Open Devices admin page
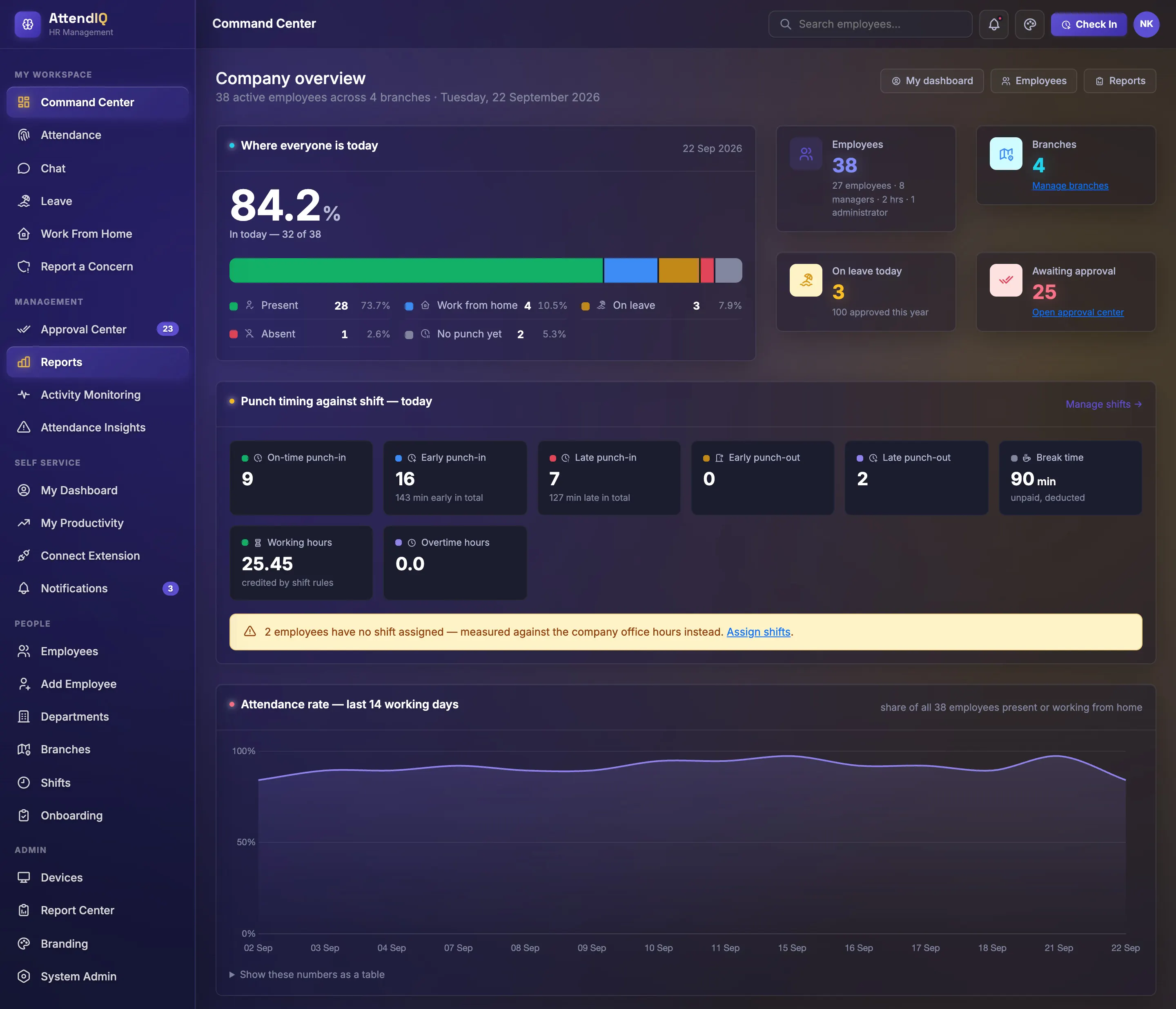The width and height of the screenshot is (1176, 1009). pos(98,877)
